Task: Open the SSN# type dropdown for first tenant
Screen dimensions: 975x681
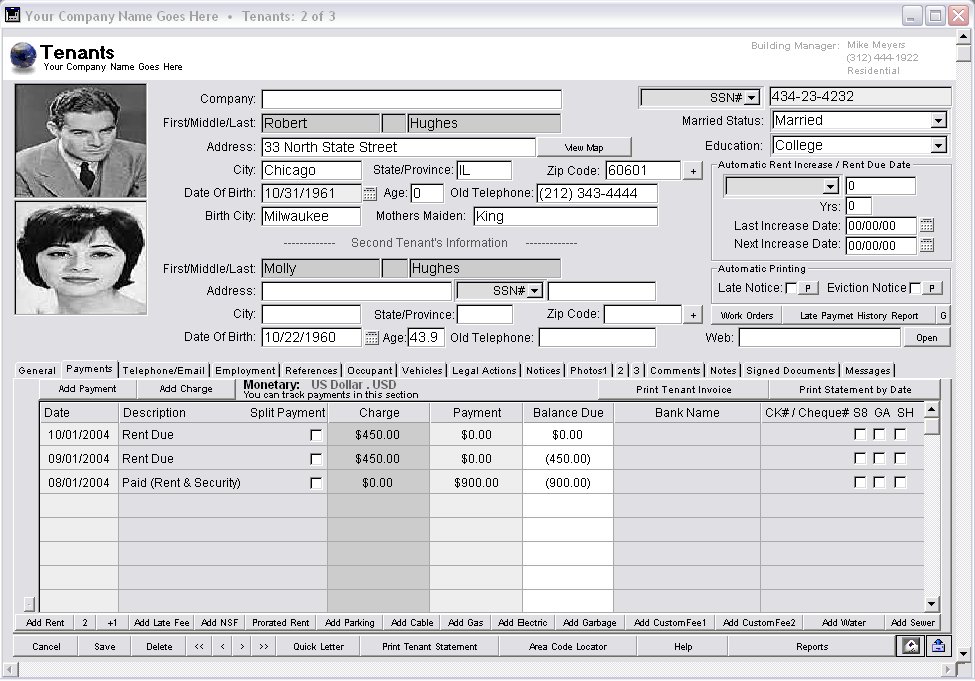Action: pos(752,98)
